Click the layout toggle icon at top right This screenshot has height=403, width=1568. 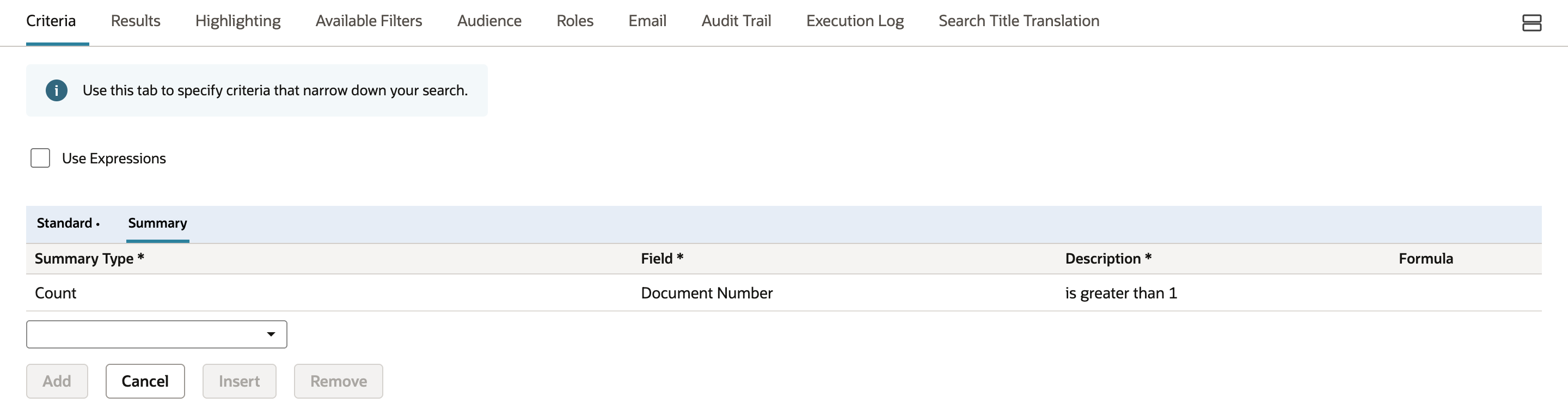click(x=1531, y=23)
